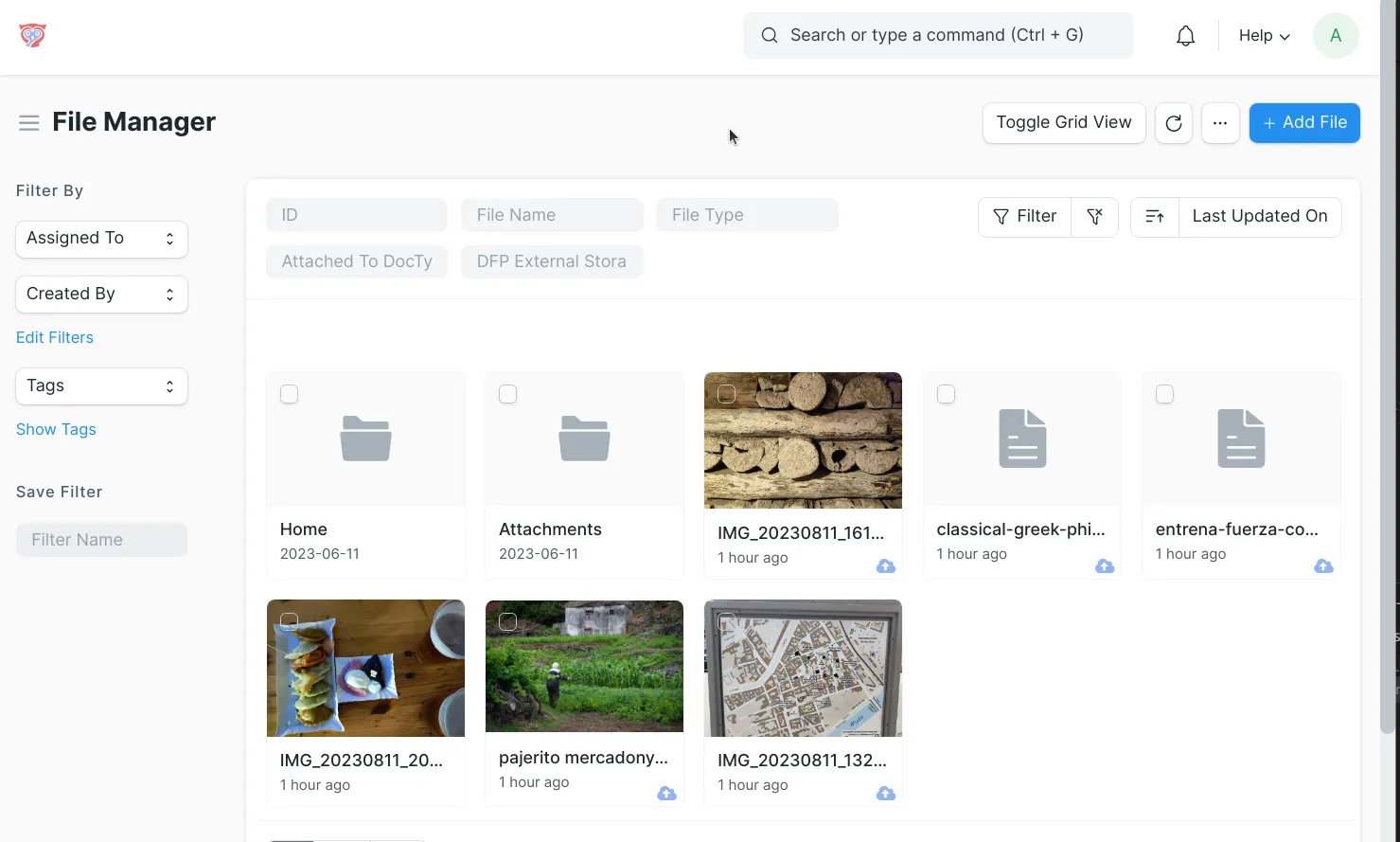This screenshot has height=842, width=1400.
Task: Click the classical-greek-phi document icon
Action: [1022, 439]
